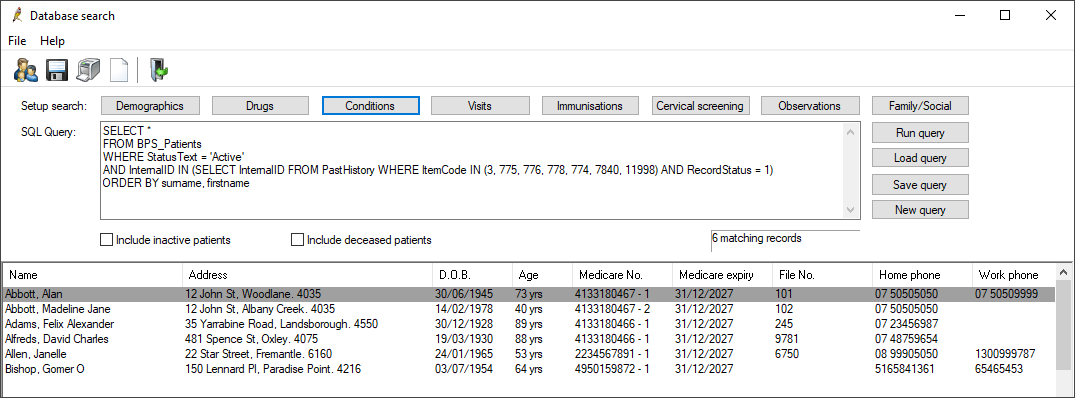Click the floppy disk save icon
Image resolution: width=1075 pixels, height=398 pixels.
tap(57, 70)
